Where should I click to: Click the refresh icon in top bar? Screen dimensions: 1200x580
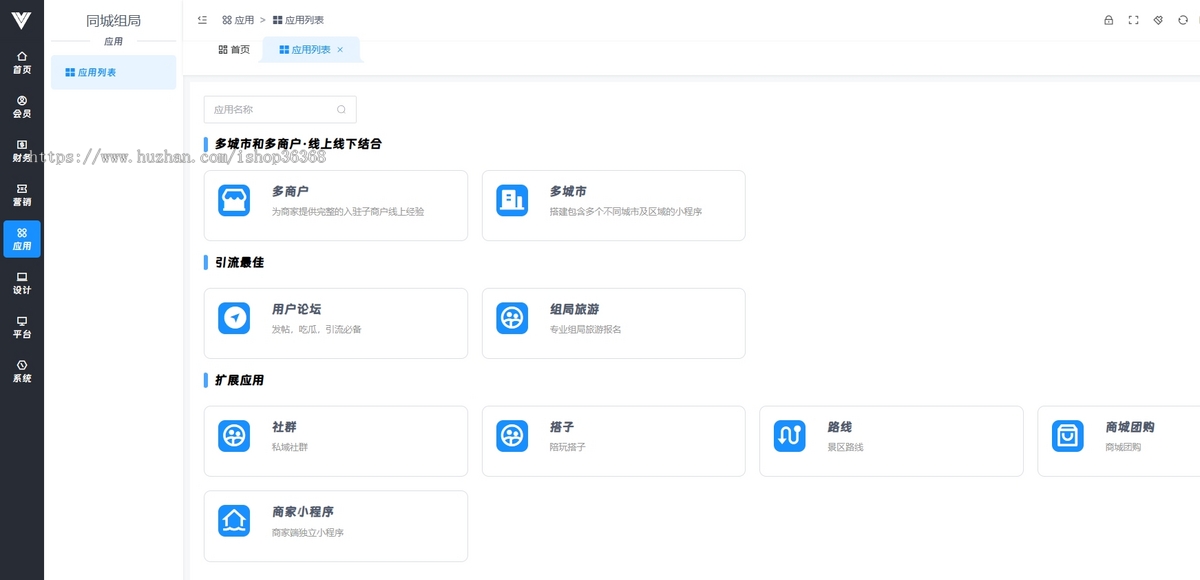(x=1183, y=20)
